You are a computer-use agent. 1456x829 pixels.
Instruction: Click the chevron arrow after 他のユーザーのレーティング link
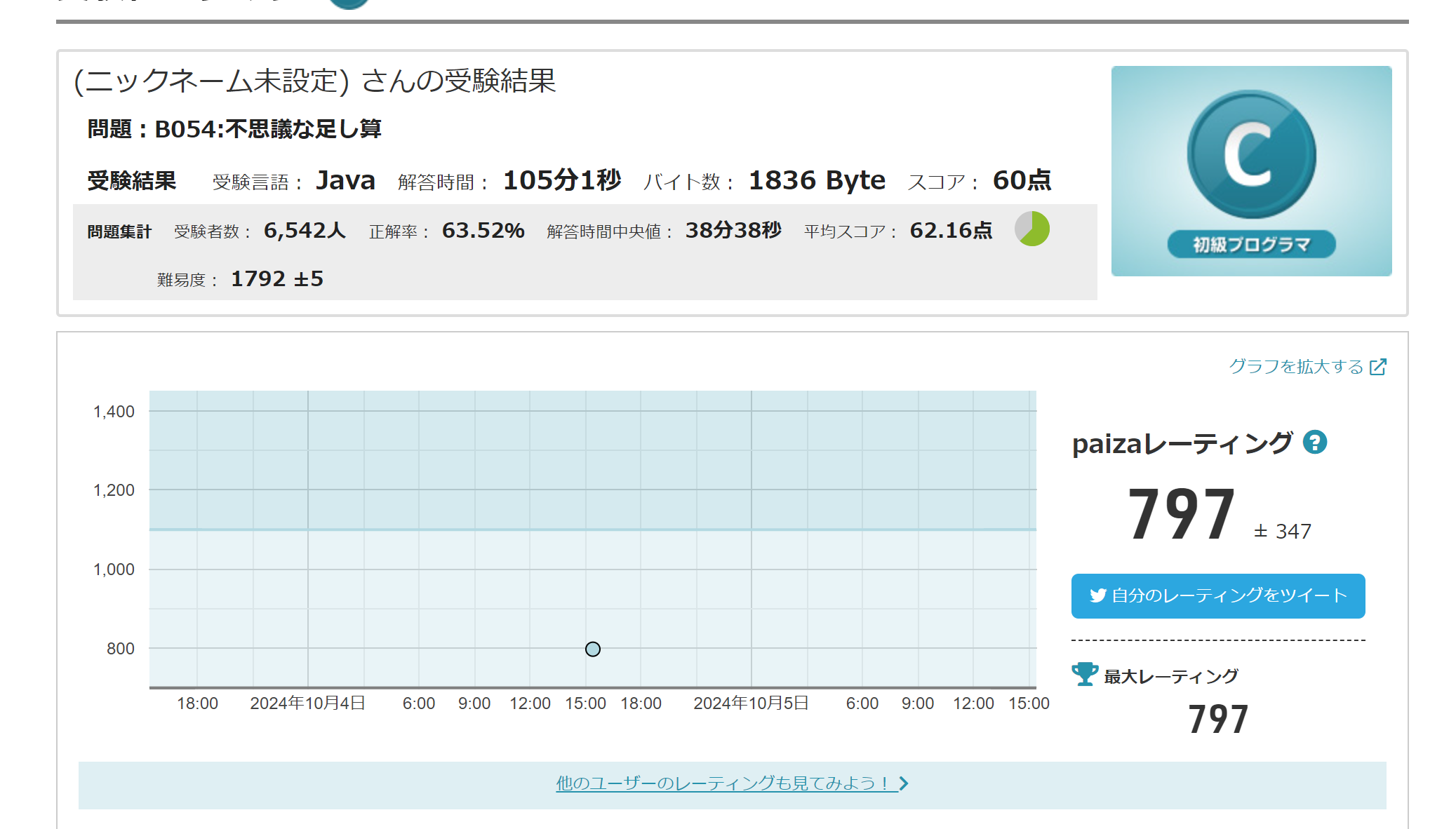pyautogui.click(x=904, y=783)
